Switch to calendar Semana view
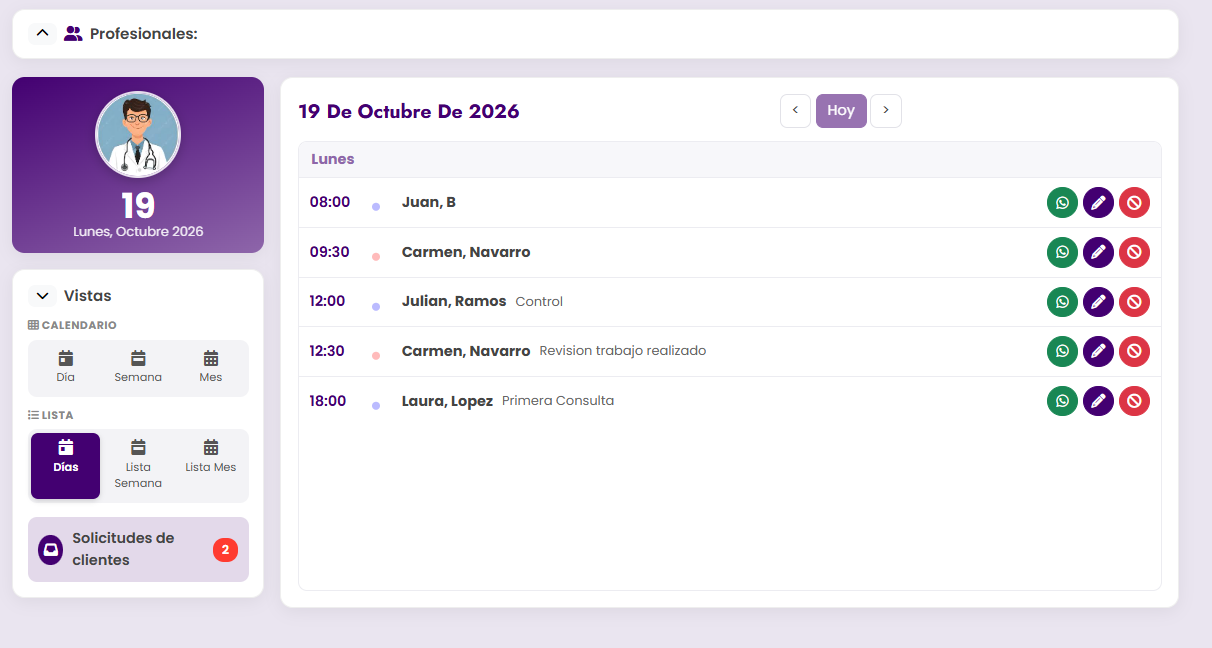This screenshot has height=648, width=1212. coord(138,367)
